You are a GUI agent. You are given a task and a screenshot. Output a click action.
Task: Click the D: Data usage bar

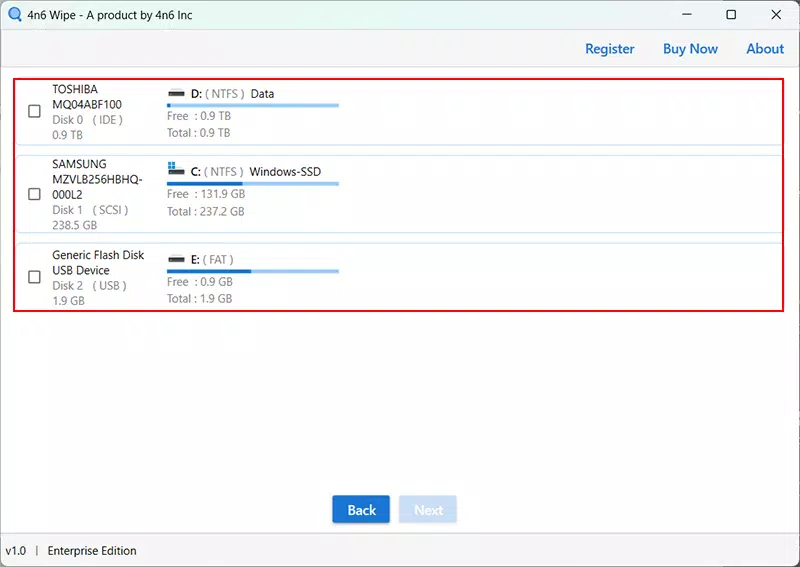253,106
